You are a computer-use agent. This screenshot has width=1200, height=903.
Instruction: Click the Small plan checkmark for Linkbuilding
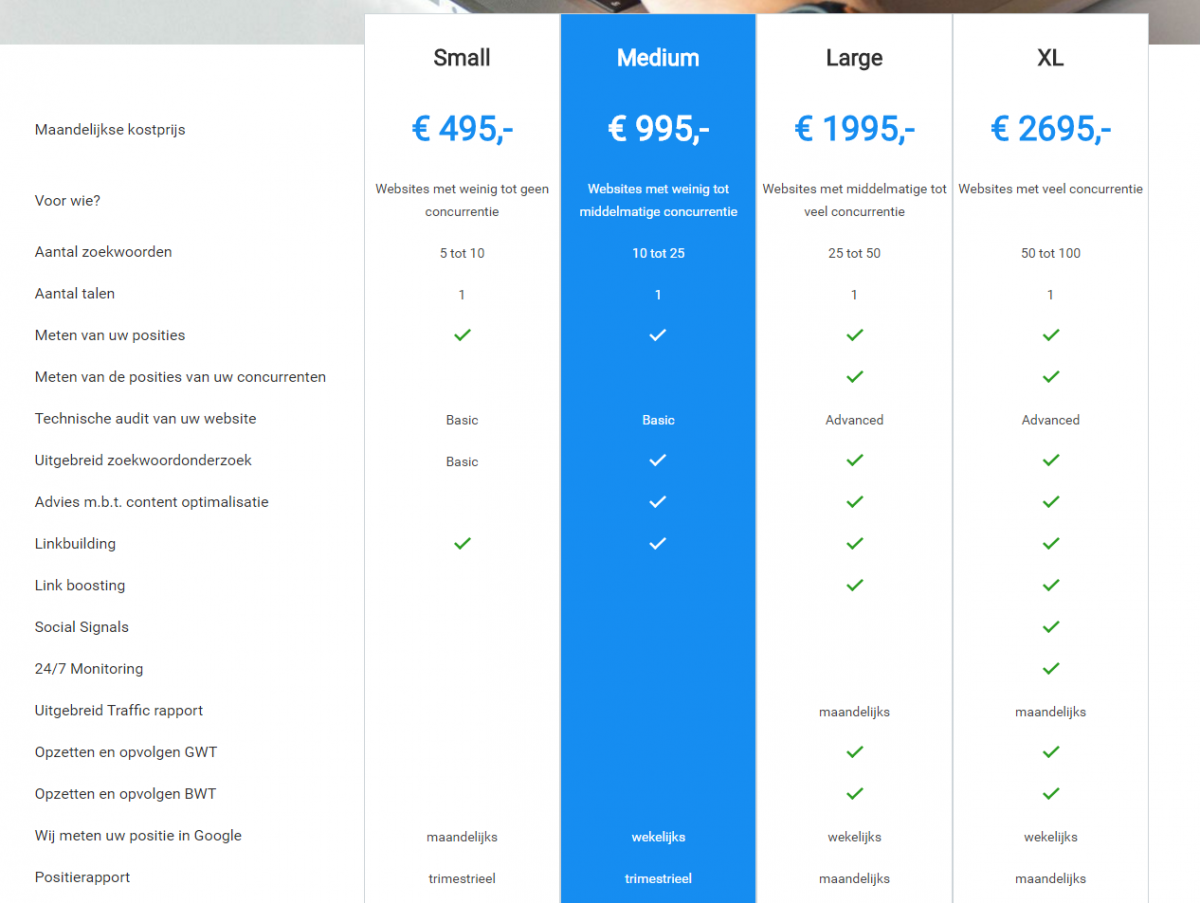(x=462, y=543)
